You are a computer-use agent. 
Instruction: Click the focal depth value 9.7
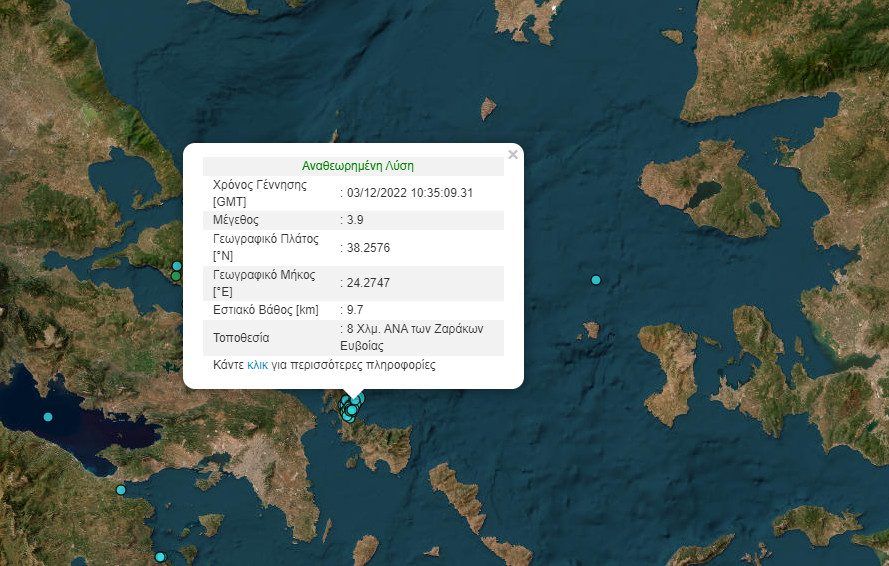[x=356, y=310]
